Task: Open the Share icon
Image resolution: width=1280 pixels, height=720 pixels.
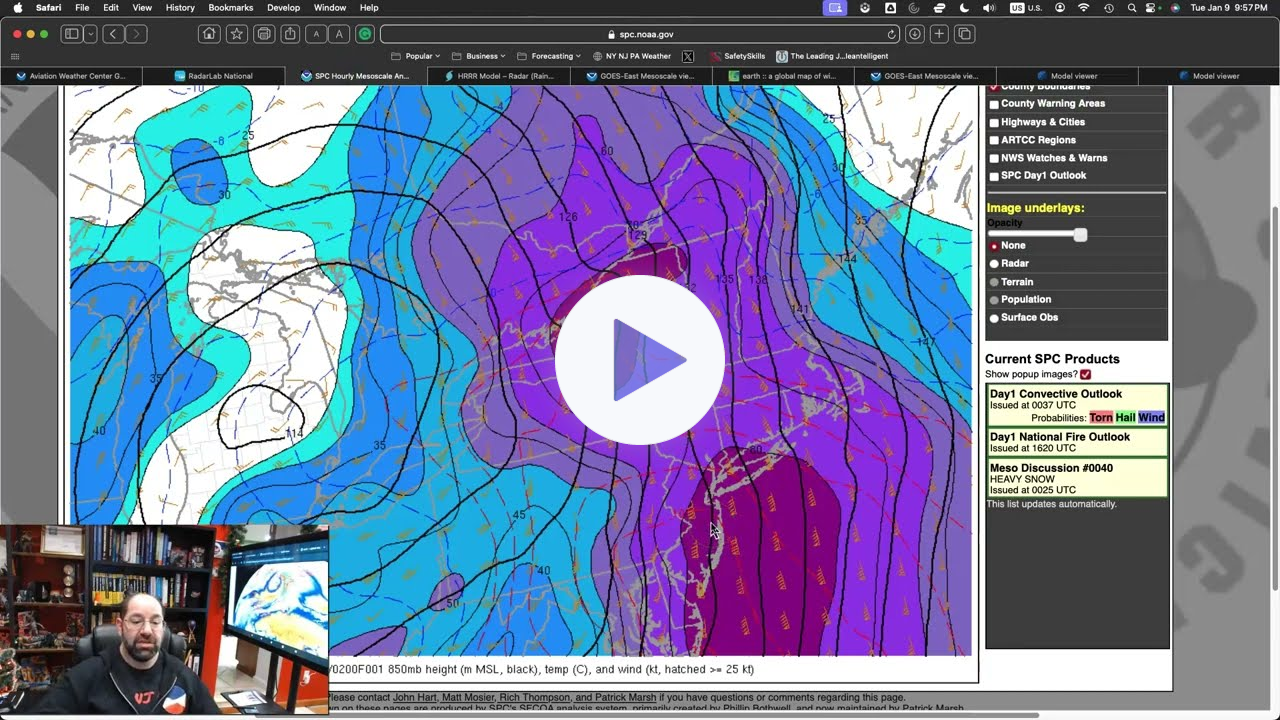Action: pos(288,33)
